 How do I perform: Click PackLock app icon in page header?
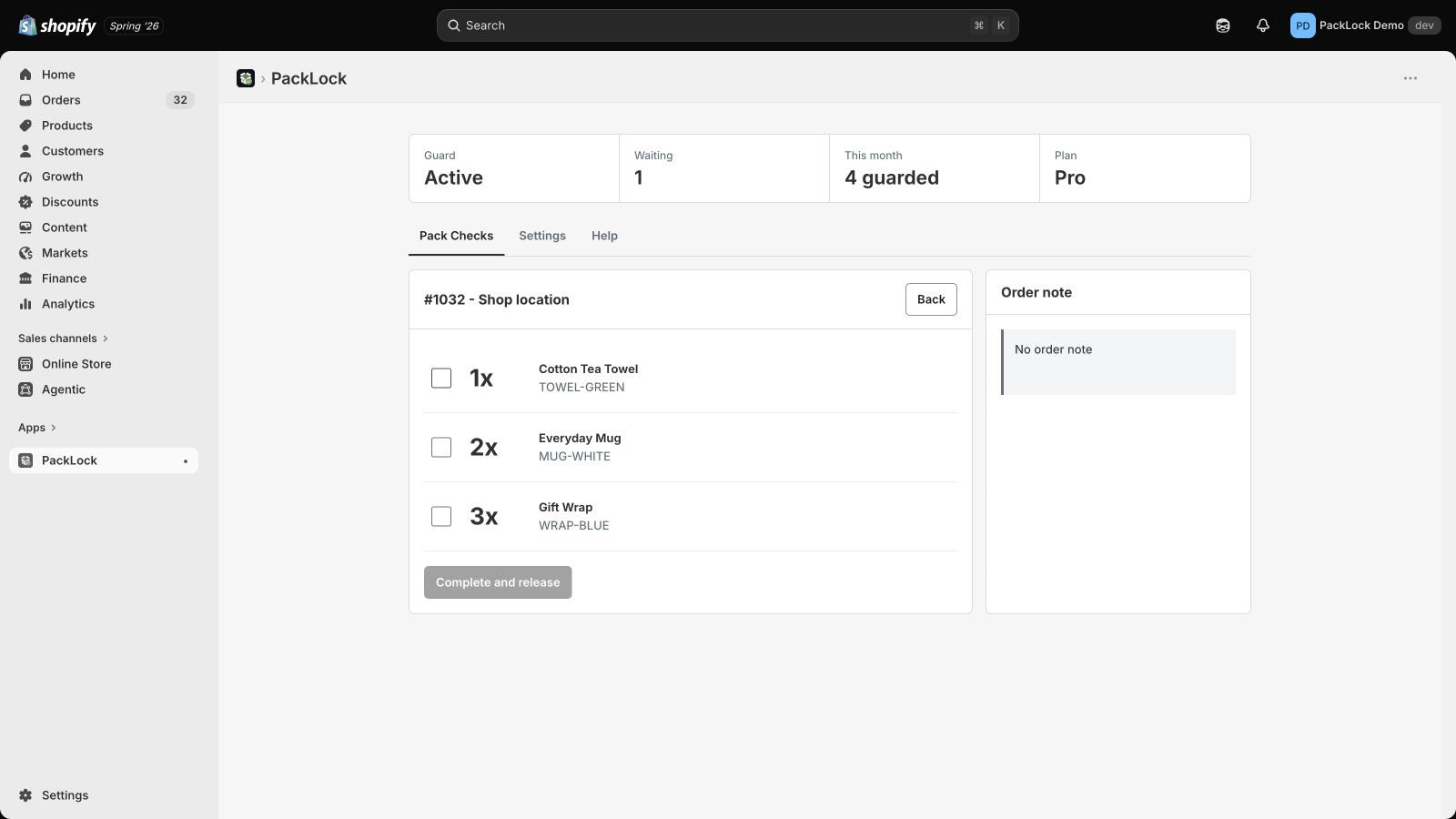(246, 78)
